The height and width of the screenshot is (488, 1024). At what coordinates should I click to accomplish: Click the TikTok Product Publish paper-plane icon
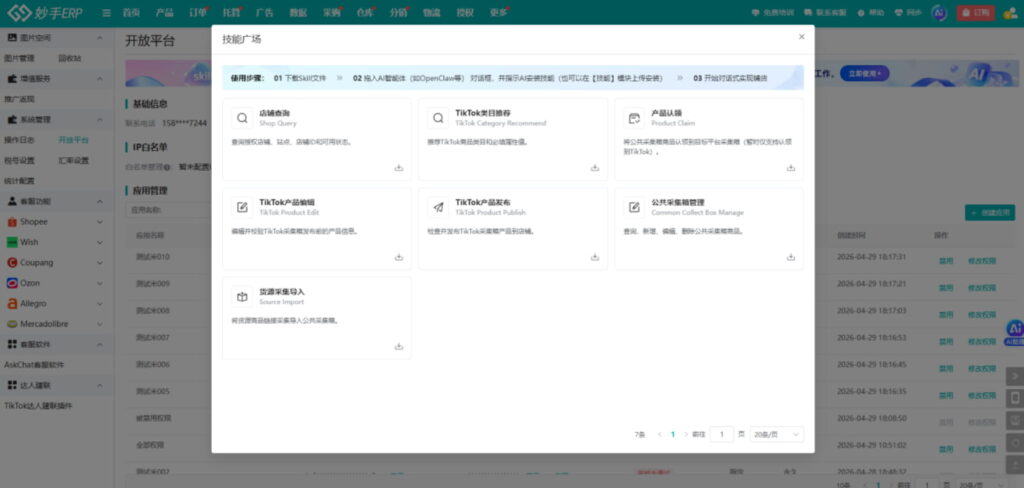pos(438,207)
